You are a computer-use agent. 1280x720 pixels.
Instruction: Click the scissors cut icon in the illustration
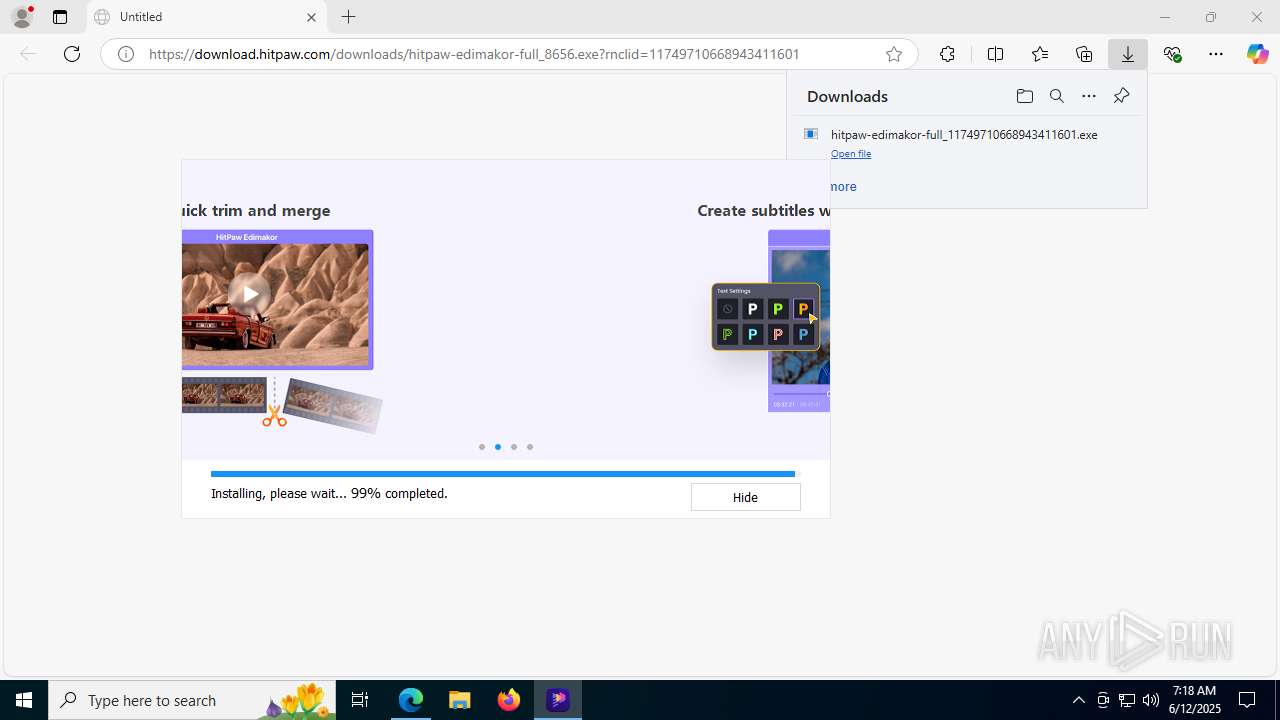point(274,416)
